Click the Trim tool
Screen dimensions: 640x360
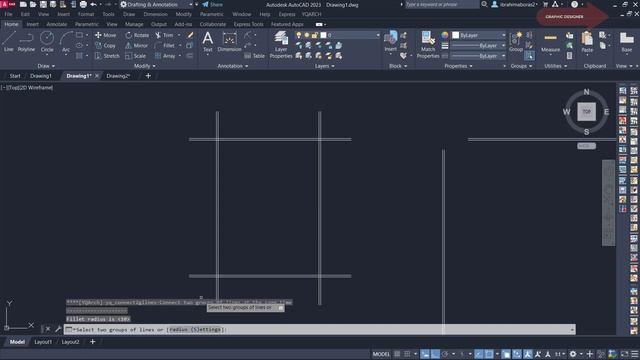pos(164,35)
